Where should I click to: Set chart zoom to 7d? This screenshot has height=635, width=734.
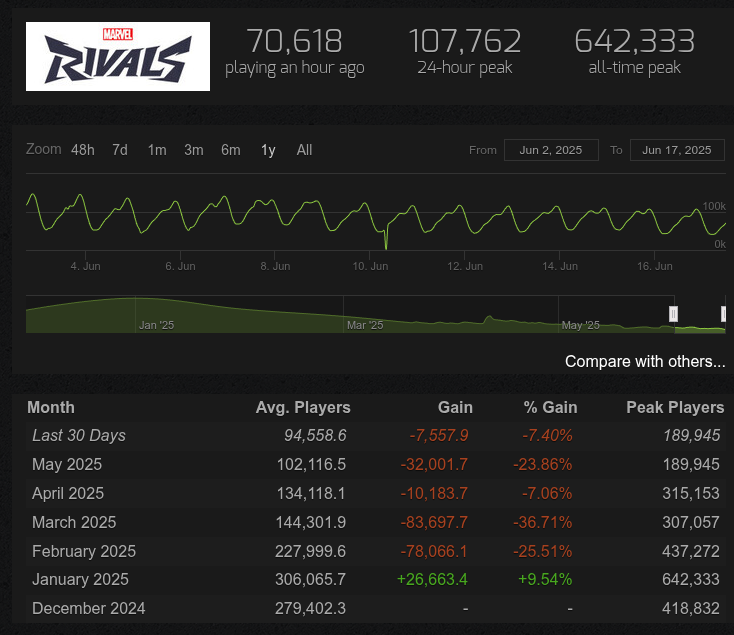click(120, 150)
